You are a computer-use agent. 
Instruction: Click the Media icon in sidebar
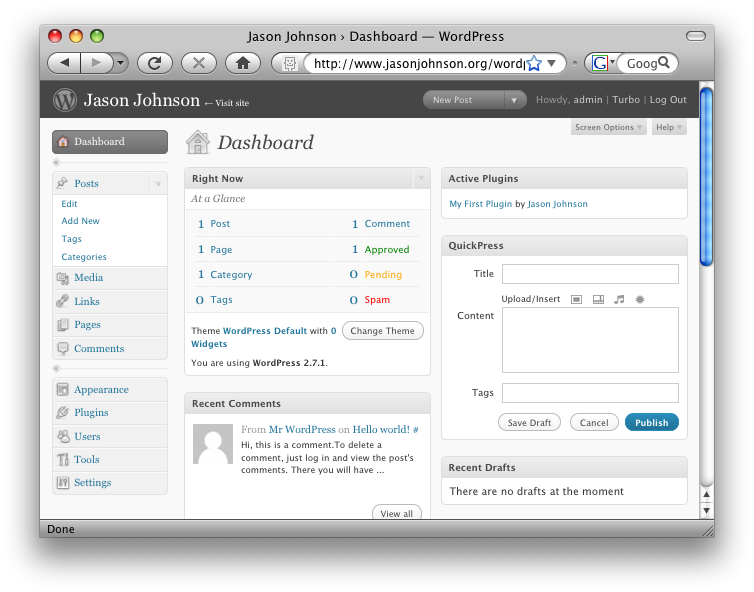pos(63,278)
